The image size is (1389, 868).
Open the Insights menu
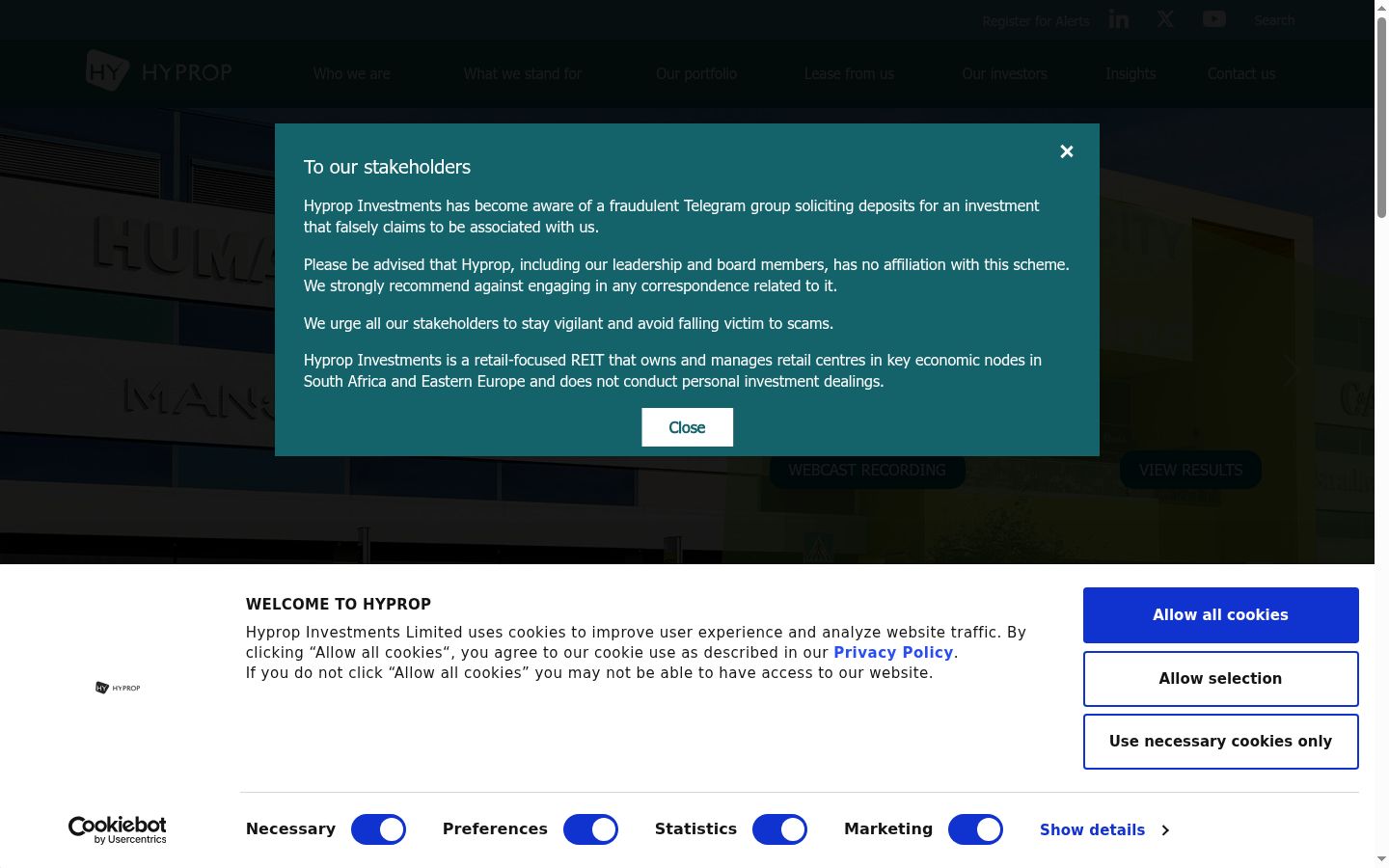pyautogui.click(x=1130, y=74)
